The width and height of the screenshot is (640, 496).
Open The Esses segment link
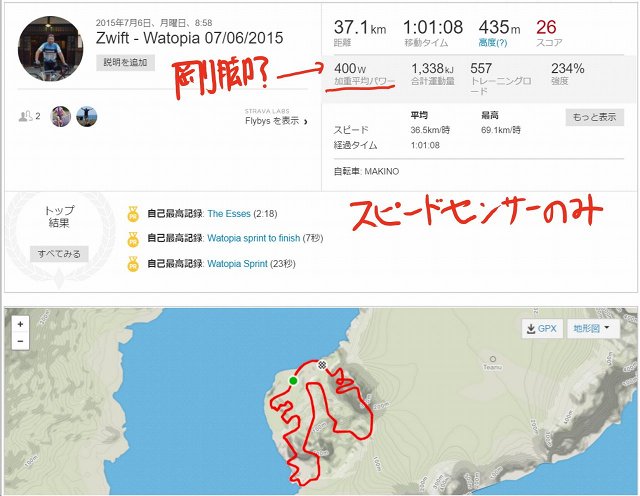(229, 214)
